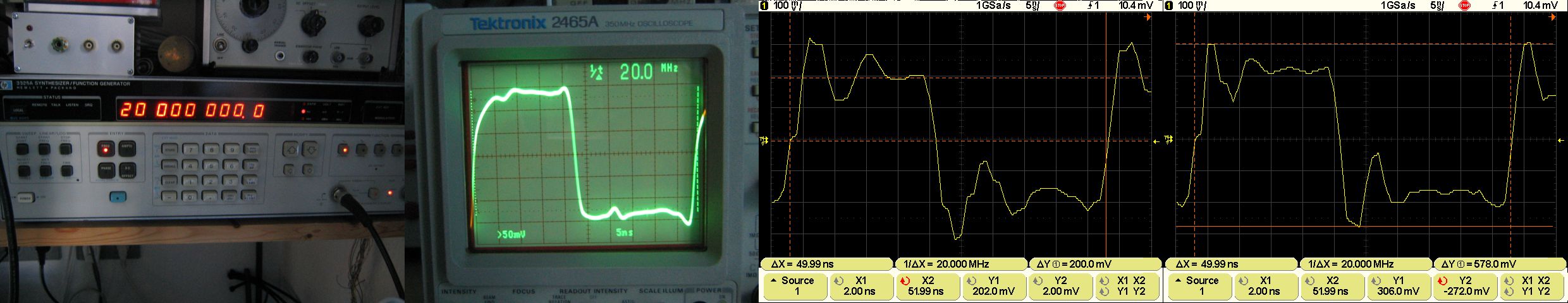This screenshot has height=303, width=1568.
Task: Click ΔX = 49.99 ns readout on right Agilent screen
Action: 1232,264
